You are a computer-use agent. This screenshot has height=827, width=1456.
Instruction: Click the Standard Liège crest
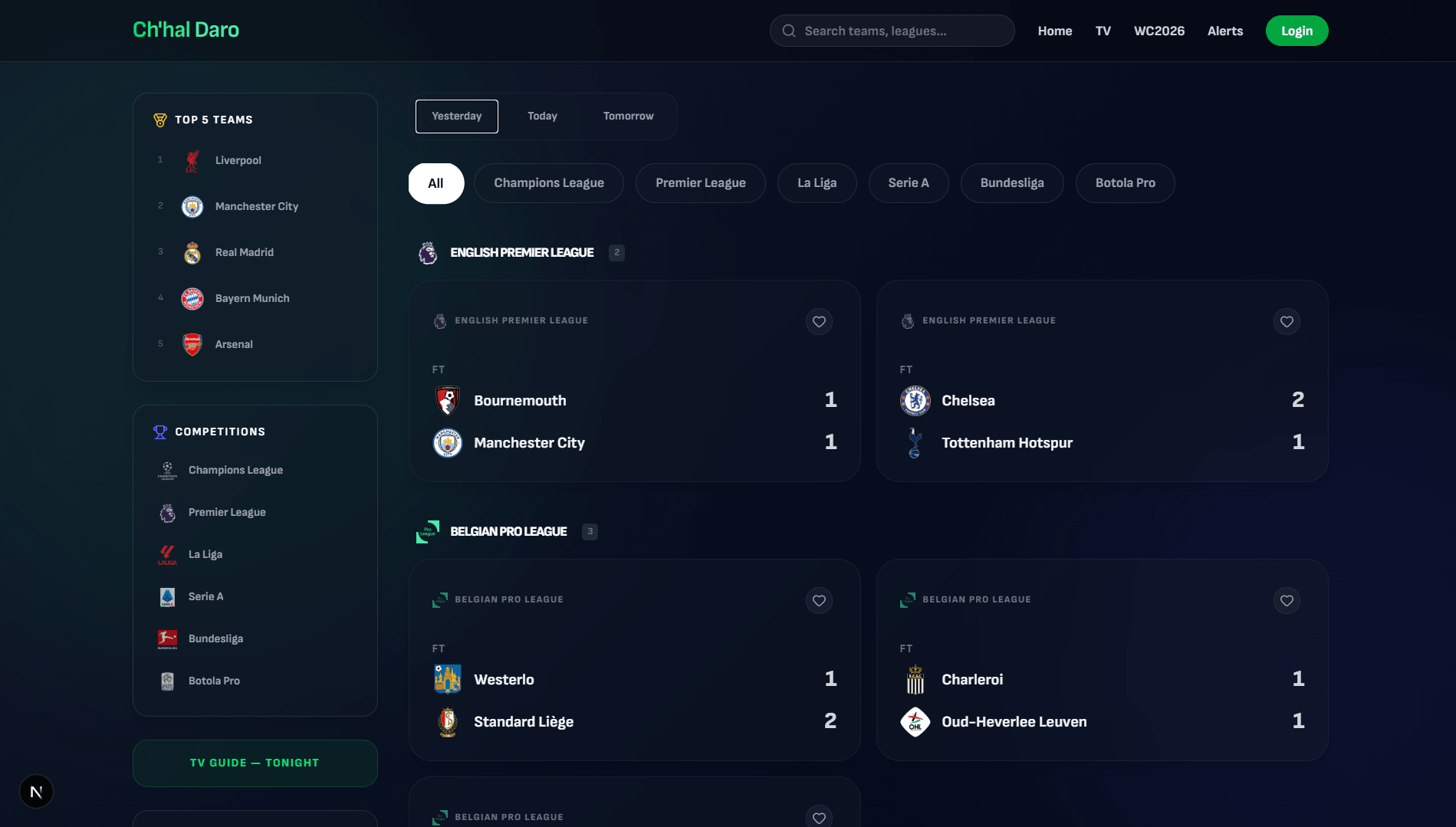448,722
